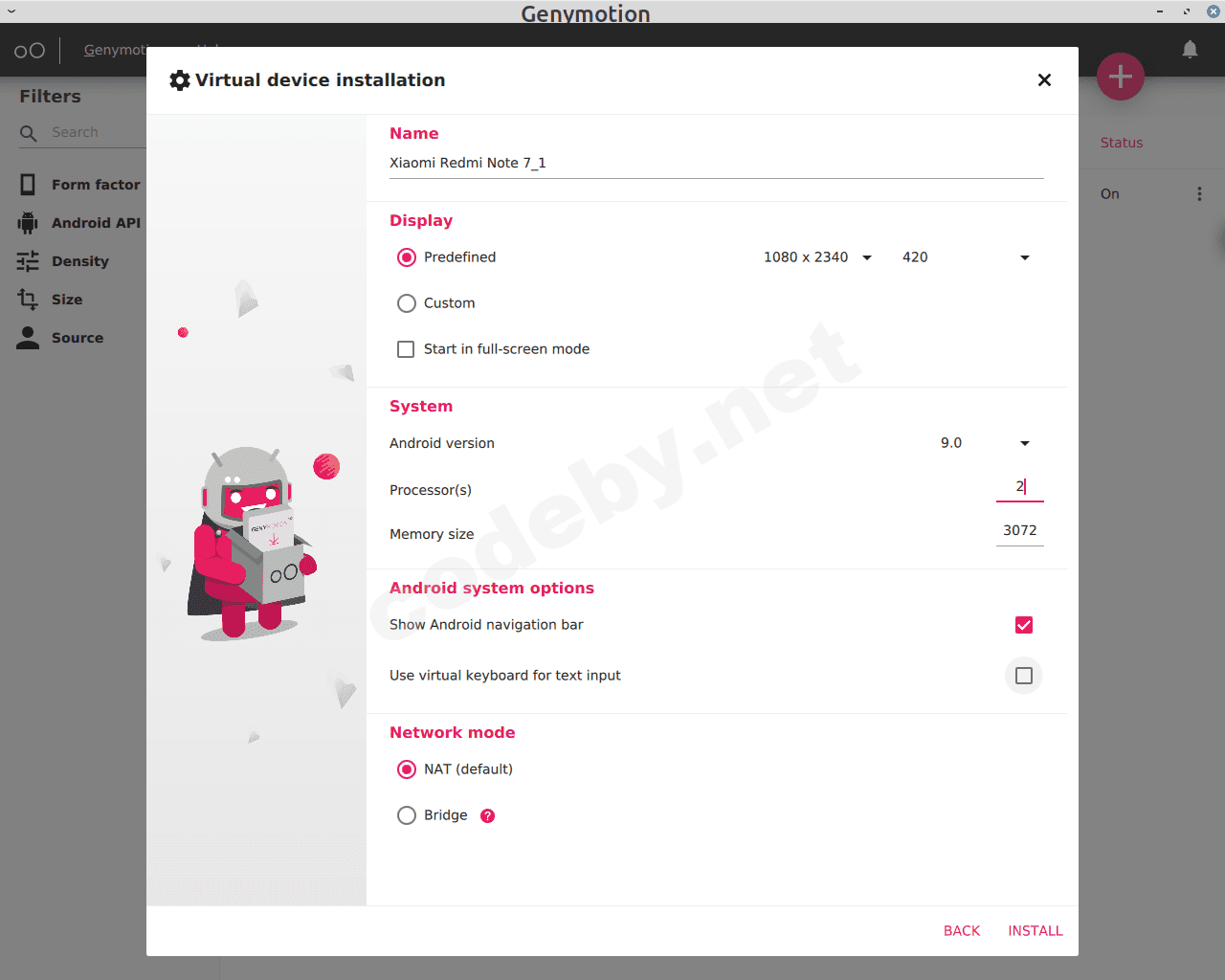
Task: Click the Density sliders icon
Action: [28, 261]
